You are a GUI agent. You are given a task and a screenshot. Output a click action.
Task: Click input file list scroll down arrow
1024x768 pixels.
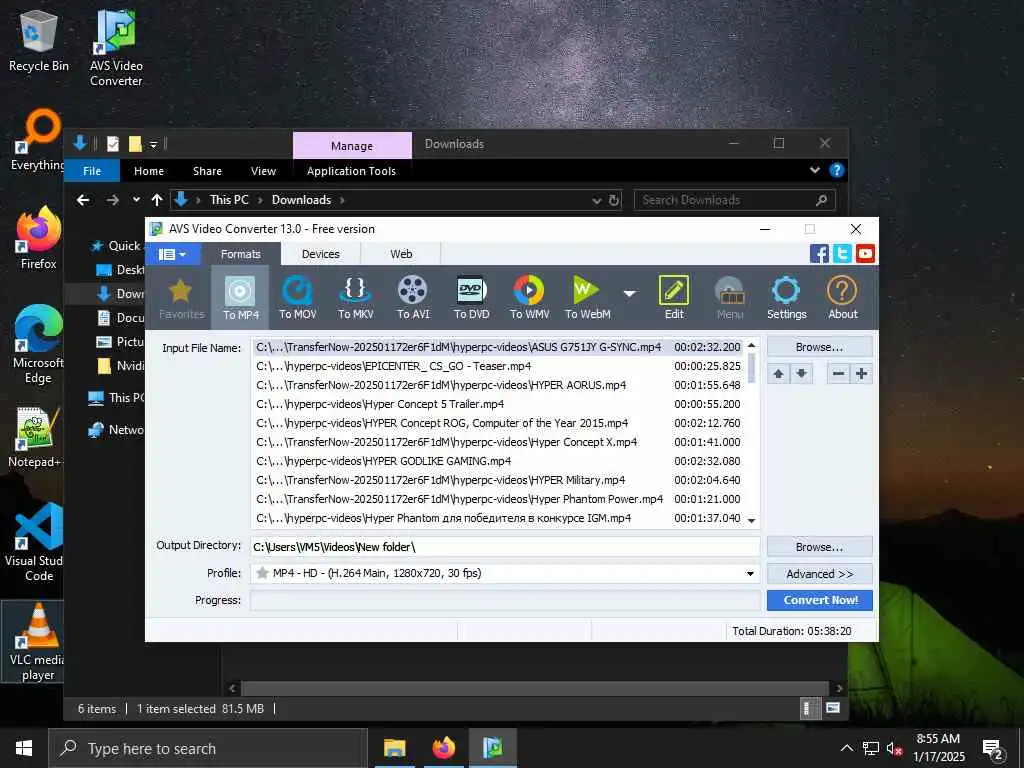pyautogui.click(x=751, y=520)
